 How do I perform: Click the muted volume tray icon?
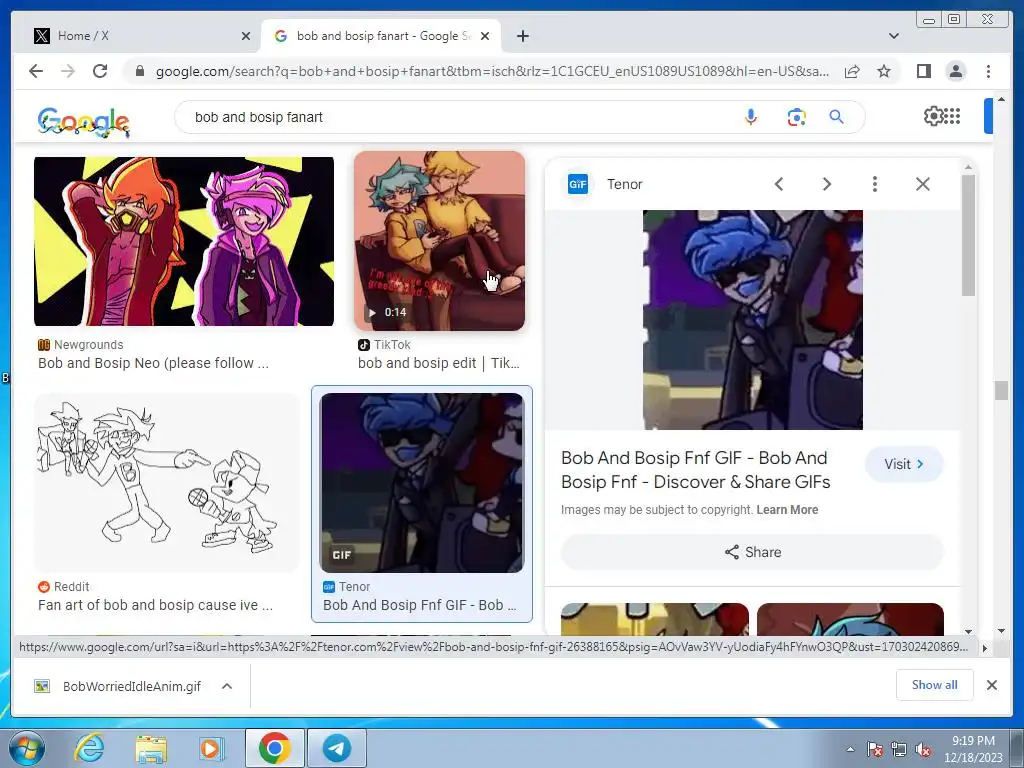(923, 749)
